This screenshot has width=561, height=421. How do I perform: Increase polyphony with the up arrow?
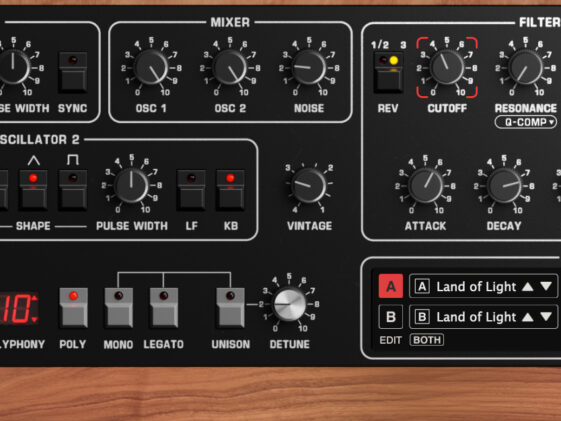35,298
